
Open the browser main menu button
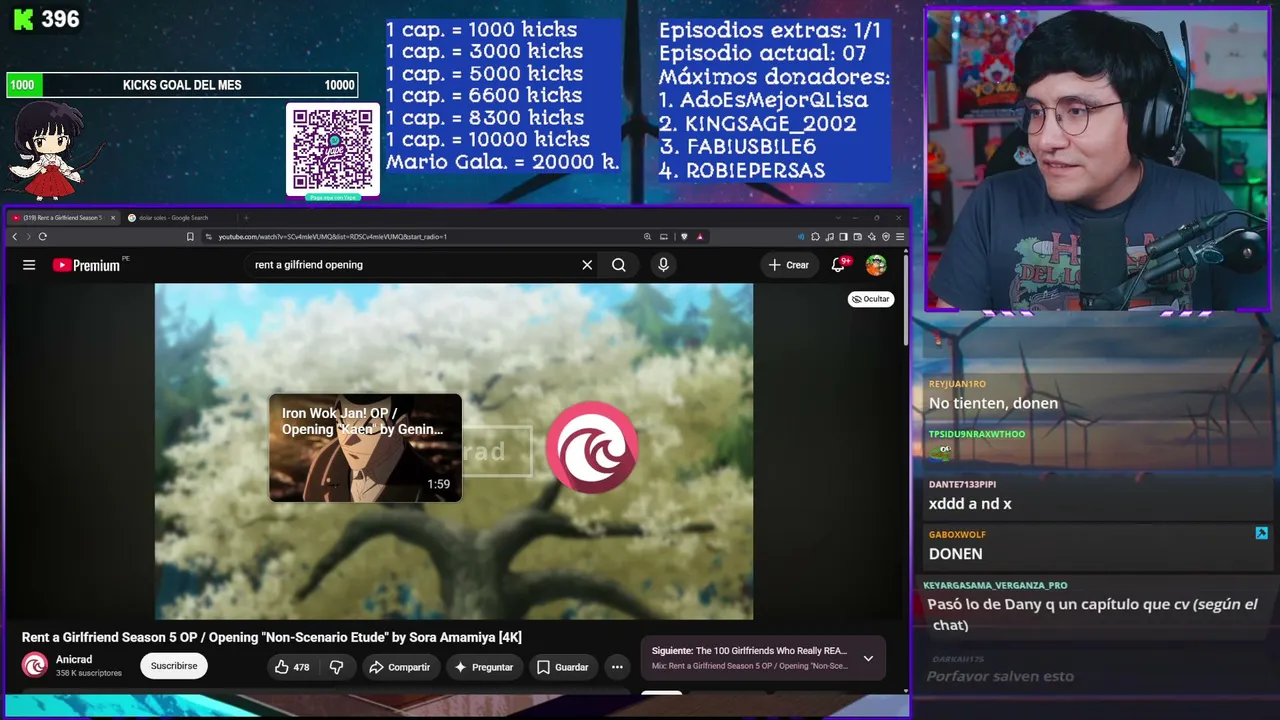(900, 237)
